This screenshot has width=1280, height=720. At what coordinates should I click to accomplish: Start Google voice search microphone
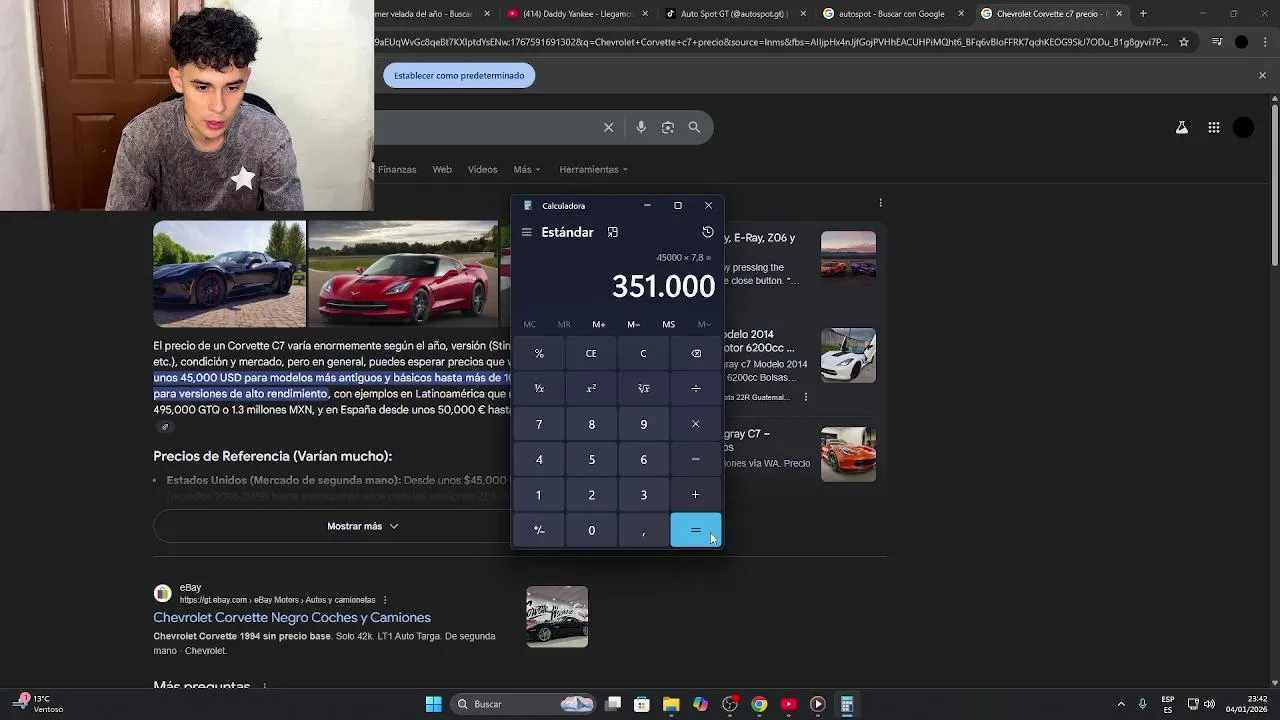[641, 127]
